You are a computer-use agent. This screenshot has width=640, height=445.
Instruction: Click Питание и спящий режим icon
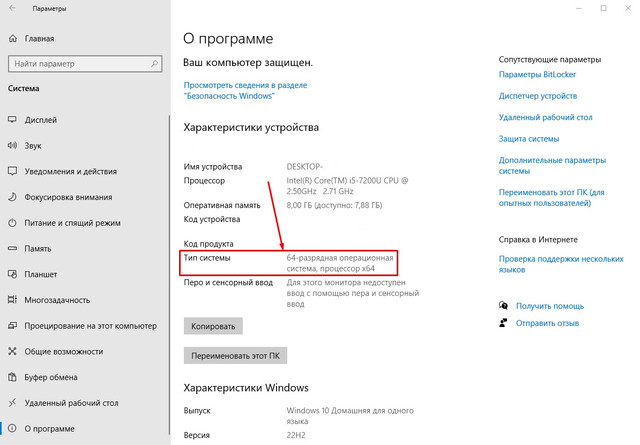coord(13,222)
